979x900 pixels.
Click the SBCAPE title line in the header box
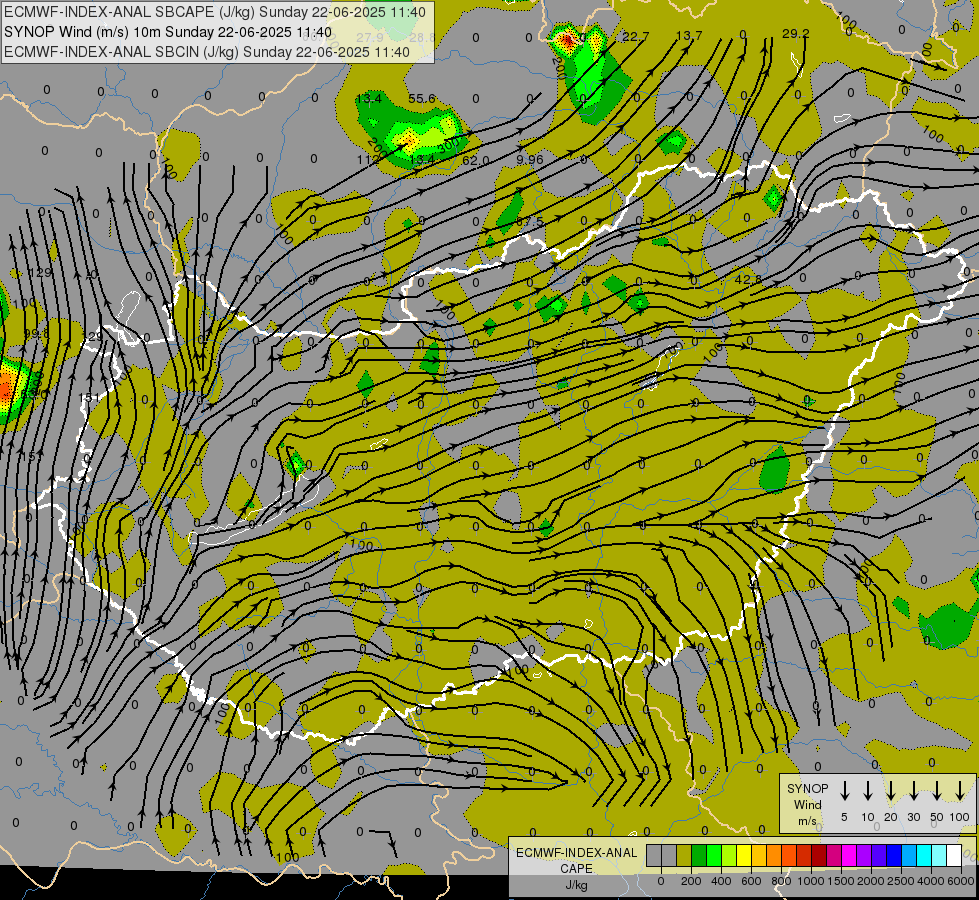pos(215,12)
